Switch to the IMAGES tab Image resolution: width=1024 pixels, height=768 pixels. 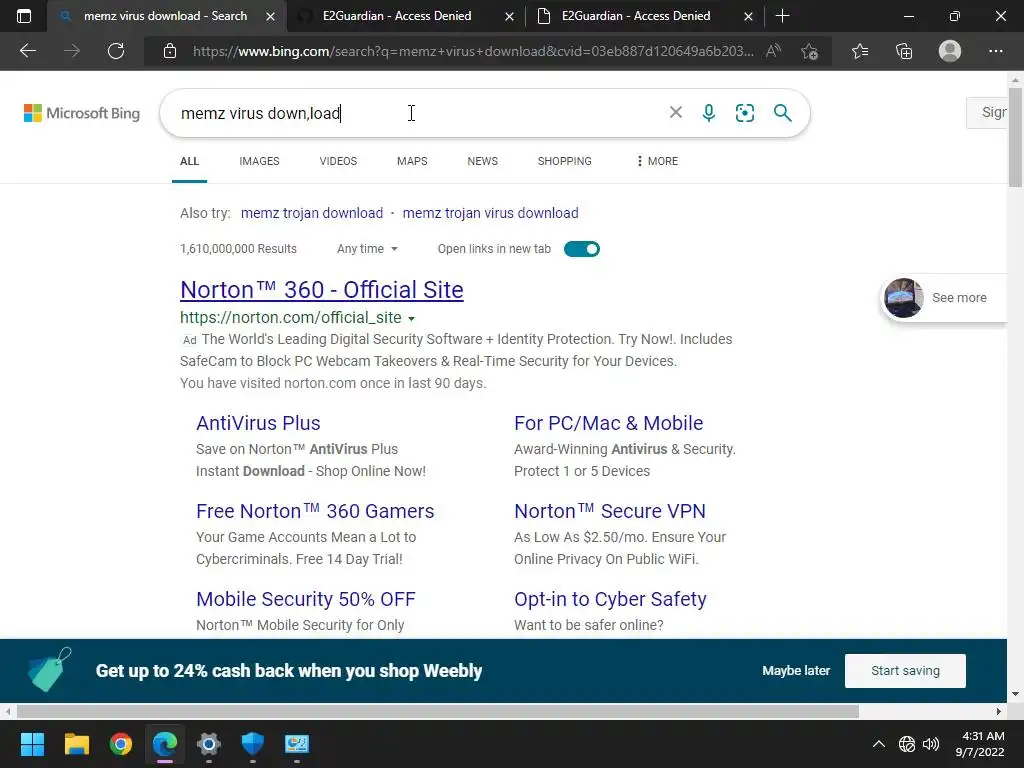point(259,161)
